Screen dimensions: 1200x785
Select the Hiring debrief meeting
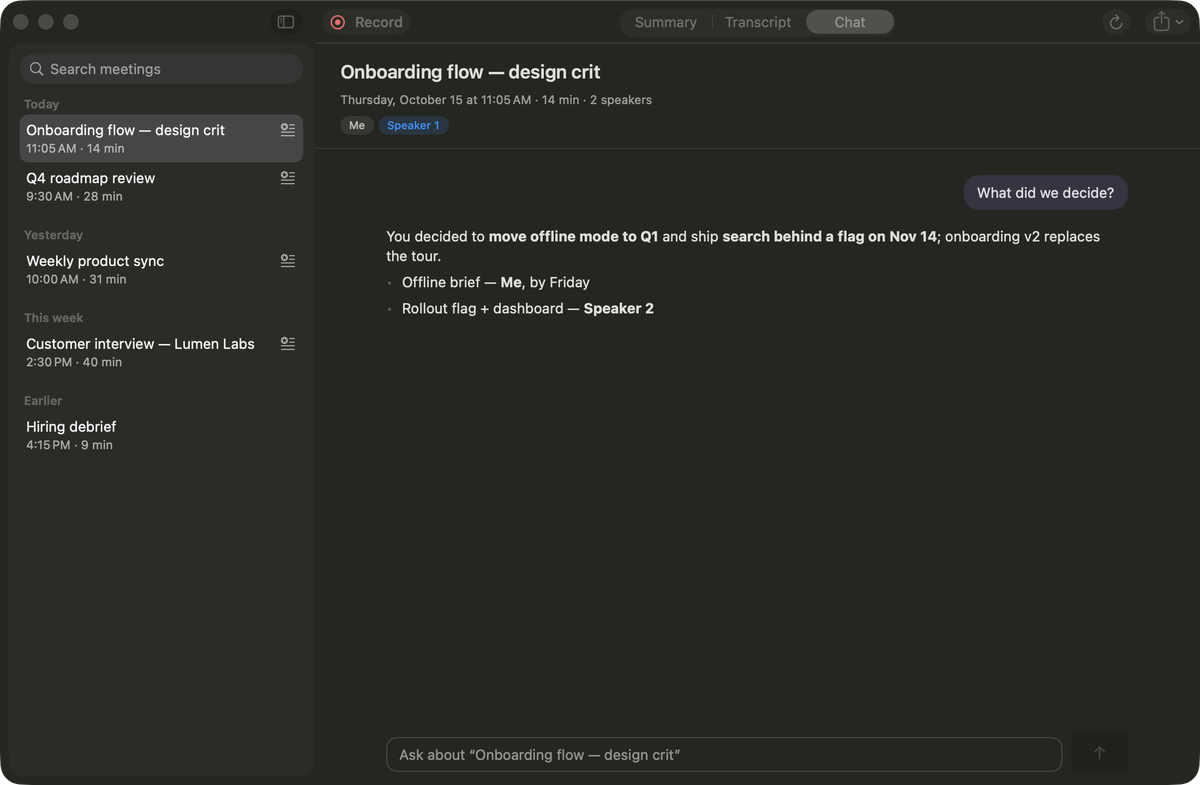[161, 434]
